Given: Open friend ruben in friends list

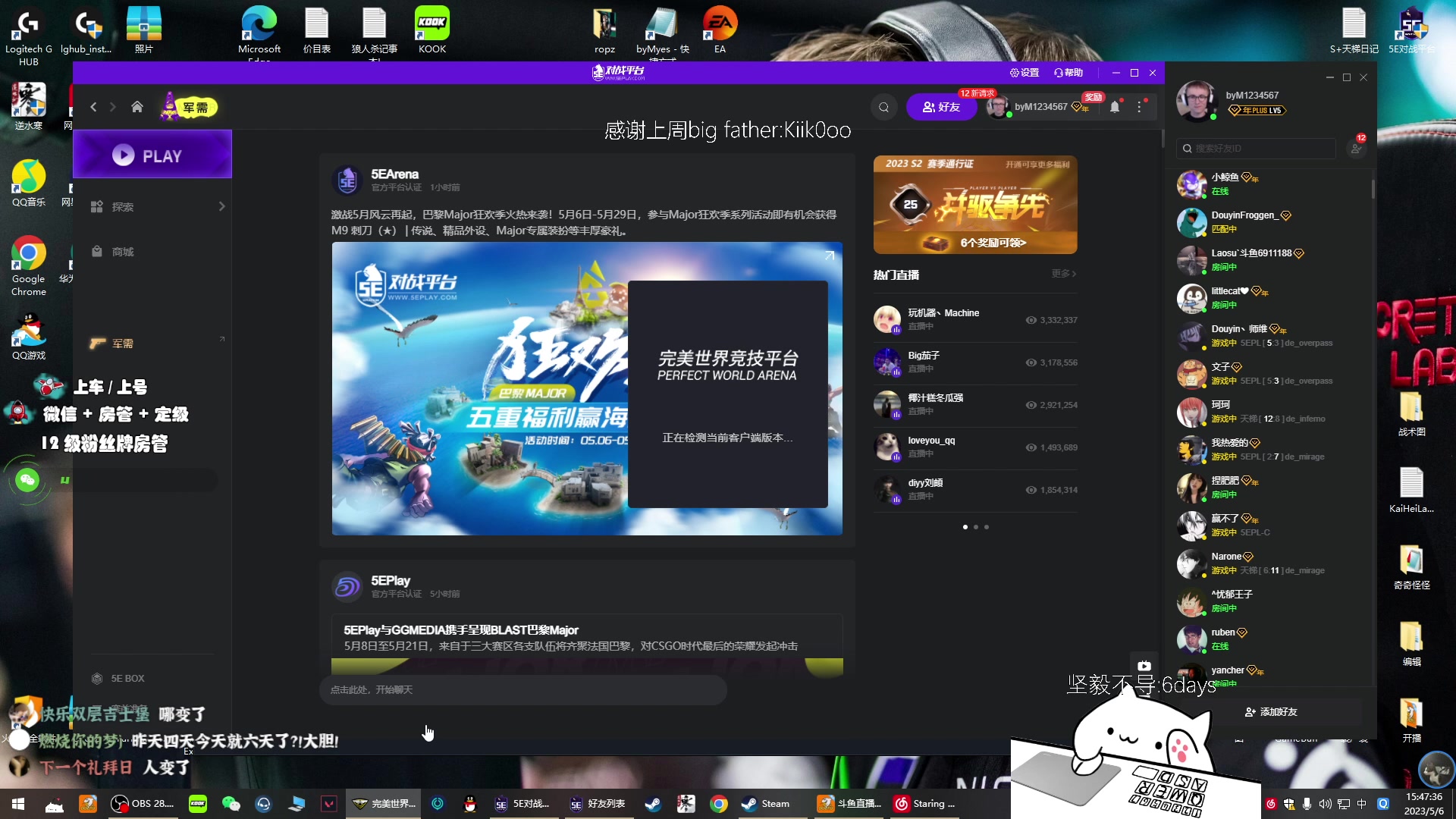Looking at the screenshot, I should tap(1272, 639).
